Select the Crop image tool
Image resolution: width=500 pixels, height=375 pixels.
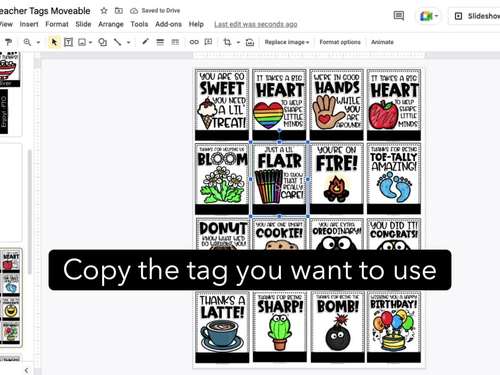point(227,42)
